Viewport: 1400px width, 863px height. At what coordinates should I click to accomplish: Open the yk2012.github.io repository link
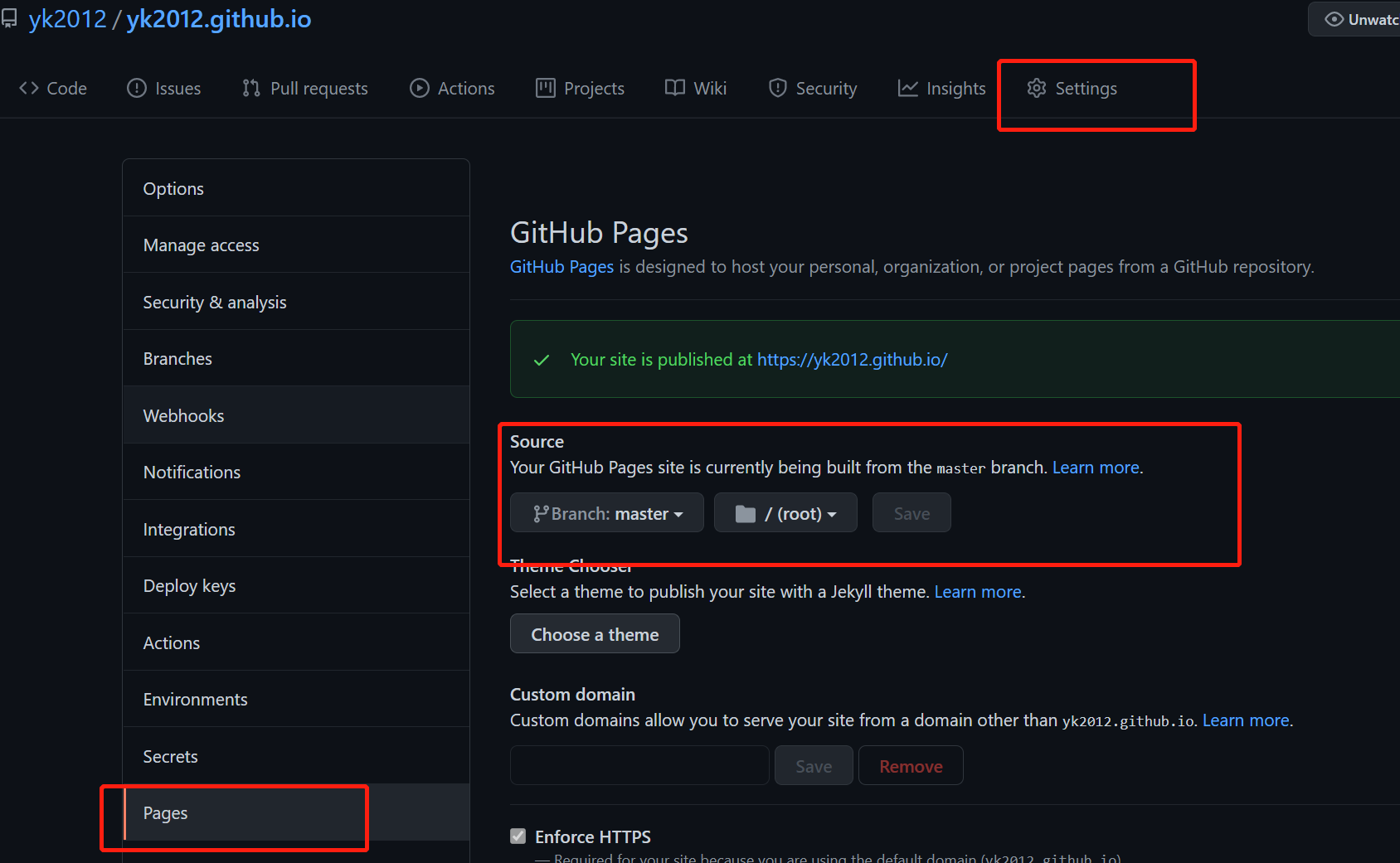[x=219, y=19]
